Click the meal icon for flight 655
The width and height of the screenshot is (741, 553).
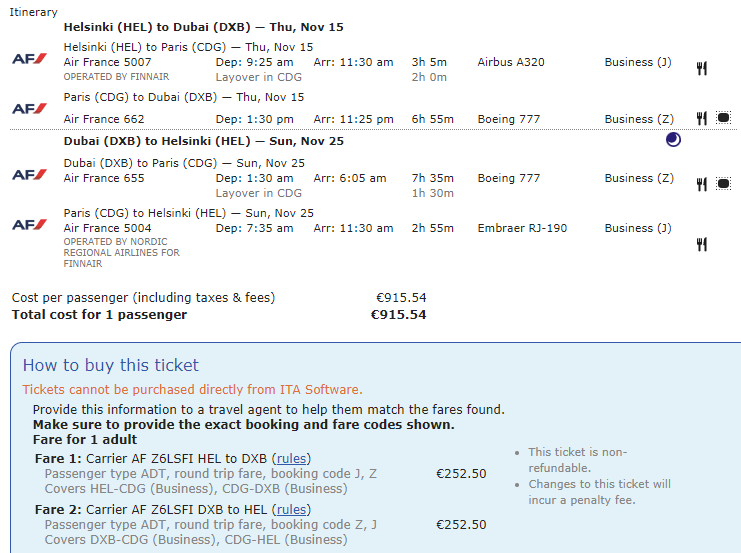pyautogui.click(x=702, y=184)
